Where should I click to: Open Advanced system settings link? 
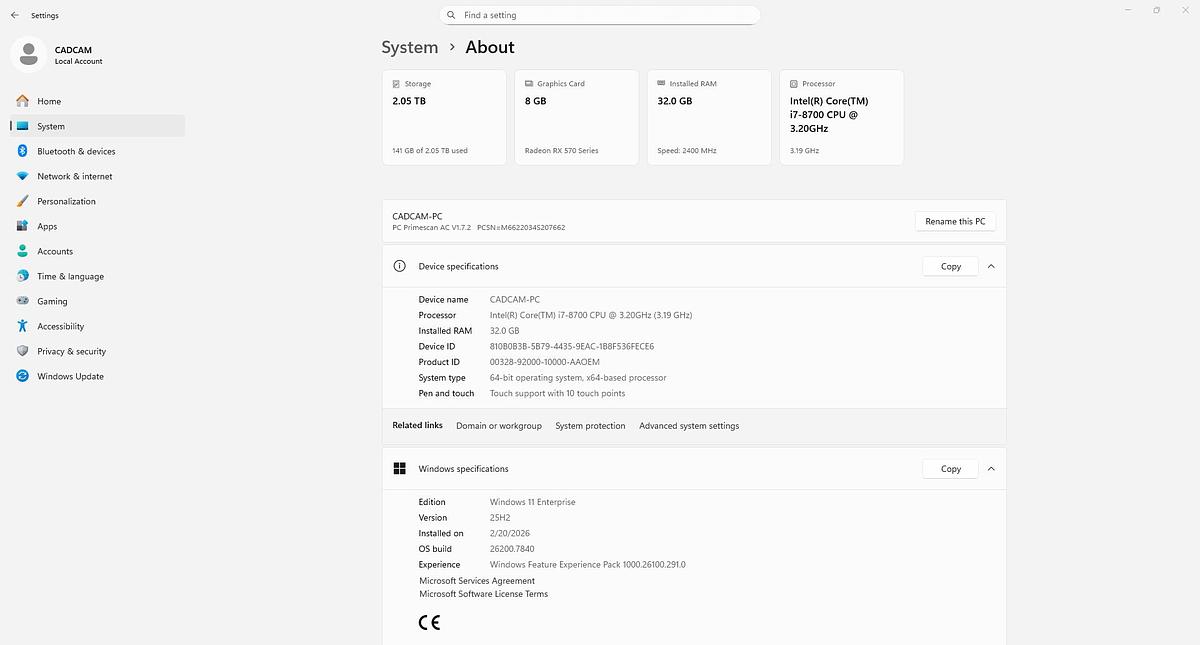point(689,426)
